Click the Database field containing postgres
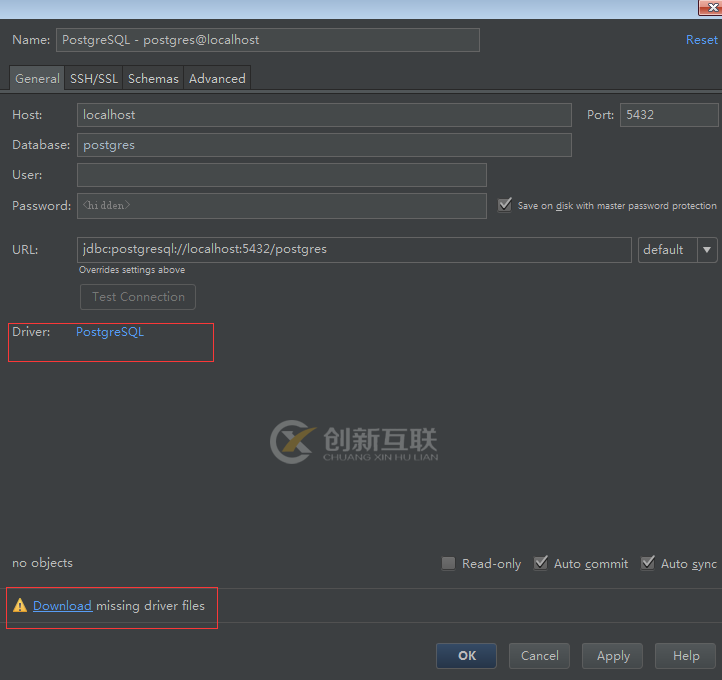 point(324,145)
